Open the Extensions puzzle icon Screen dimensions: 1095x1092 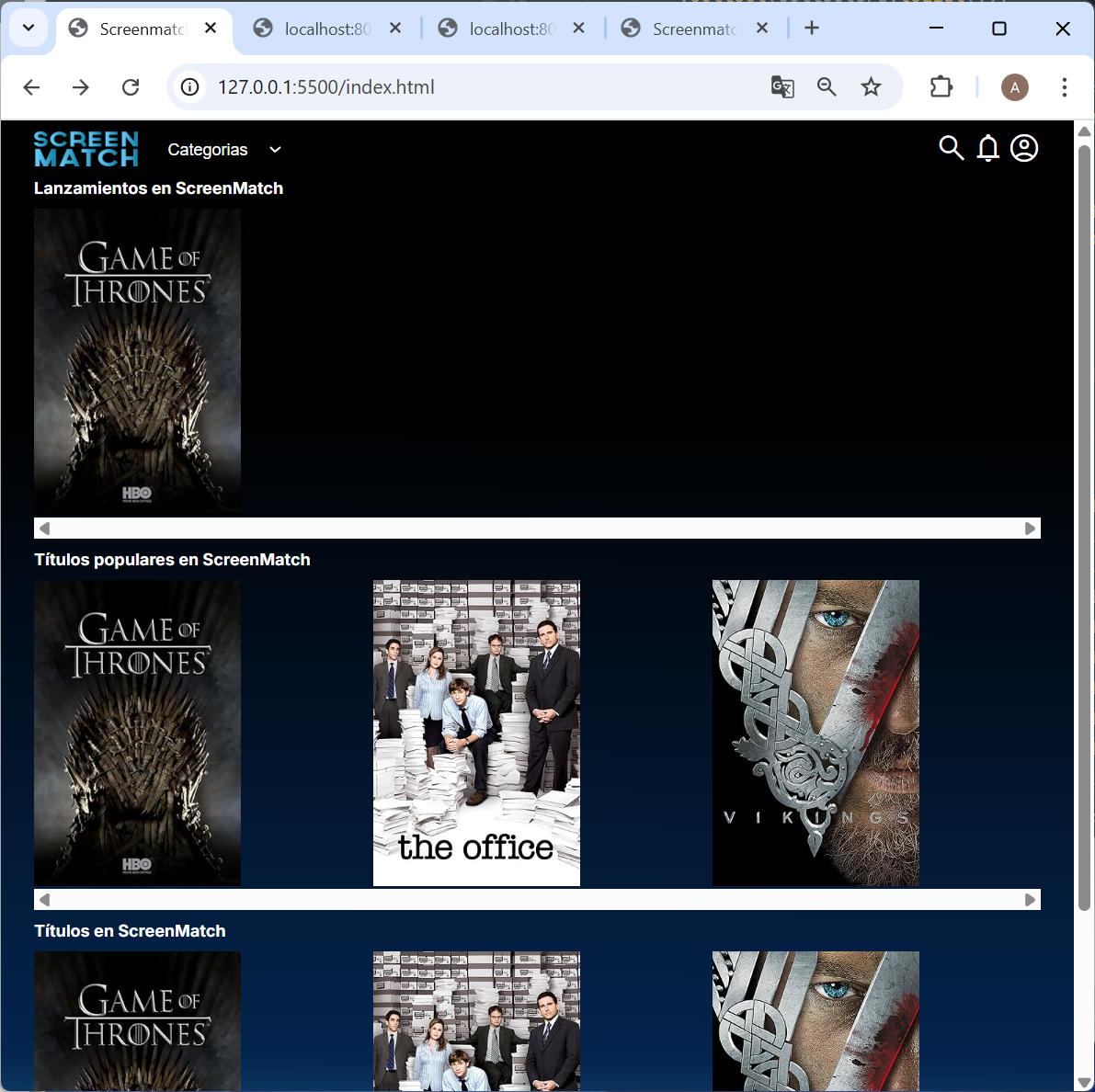coord(941,87)
